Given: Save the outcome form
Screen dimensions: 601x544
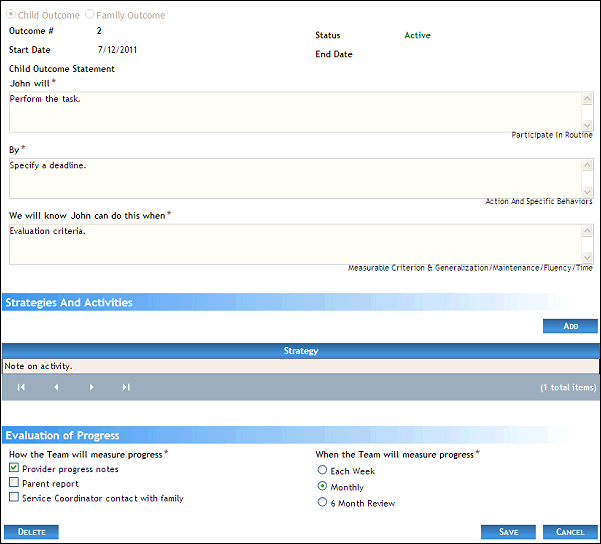Looking at the screenshot, I should coord(508,532).
